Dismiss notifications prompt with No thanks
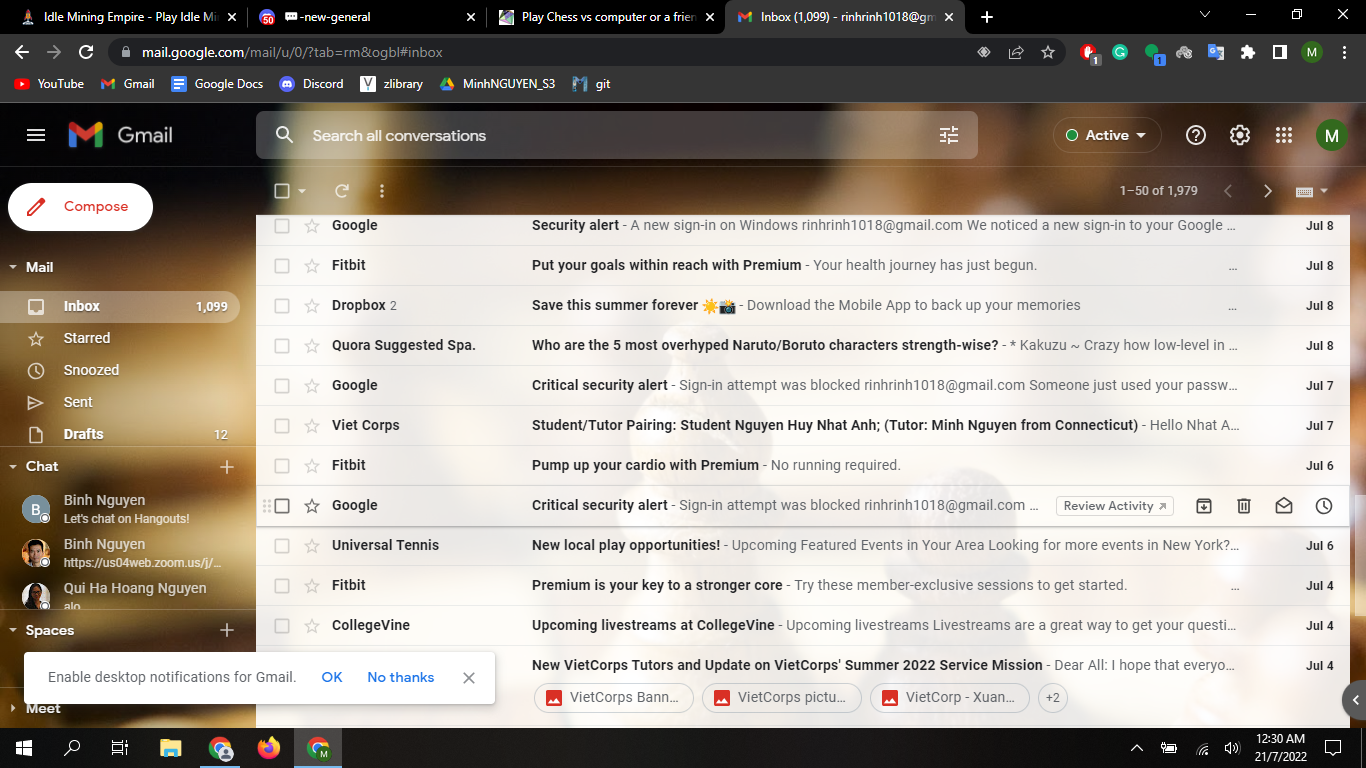 click(400, 677)
